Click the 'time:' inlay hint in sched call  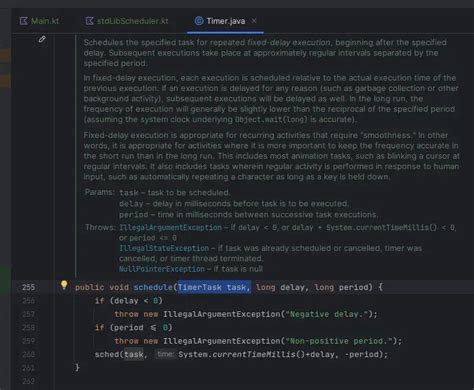[x=165, y=354]
